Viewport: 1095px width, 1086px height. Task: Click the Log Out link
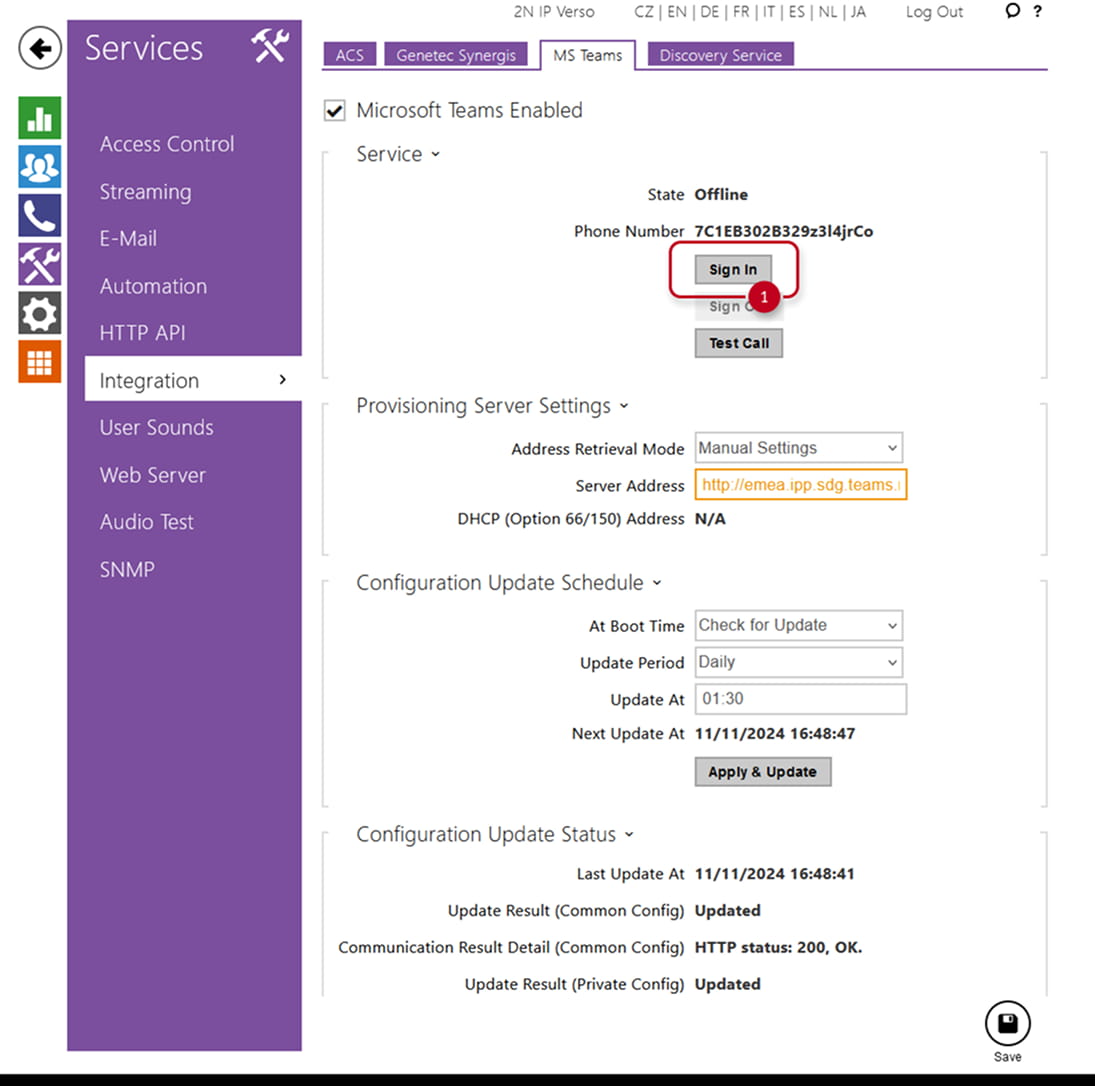click(934, 12)
